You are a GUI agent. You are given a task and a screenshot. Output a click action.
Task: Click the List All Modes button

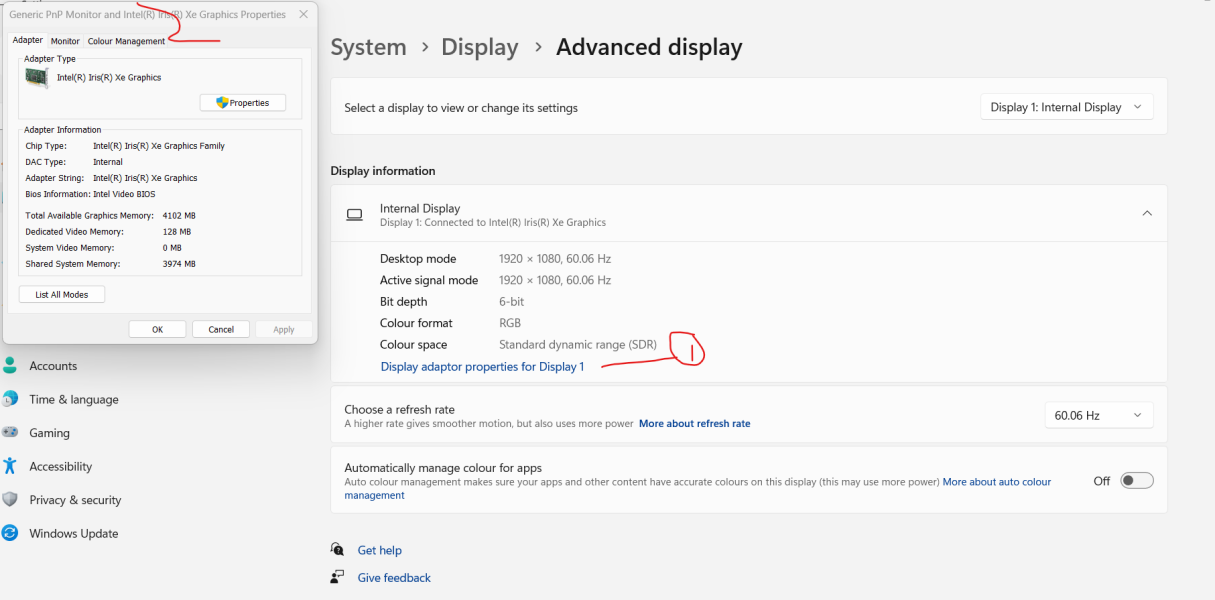pos(61,294)
